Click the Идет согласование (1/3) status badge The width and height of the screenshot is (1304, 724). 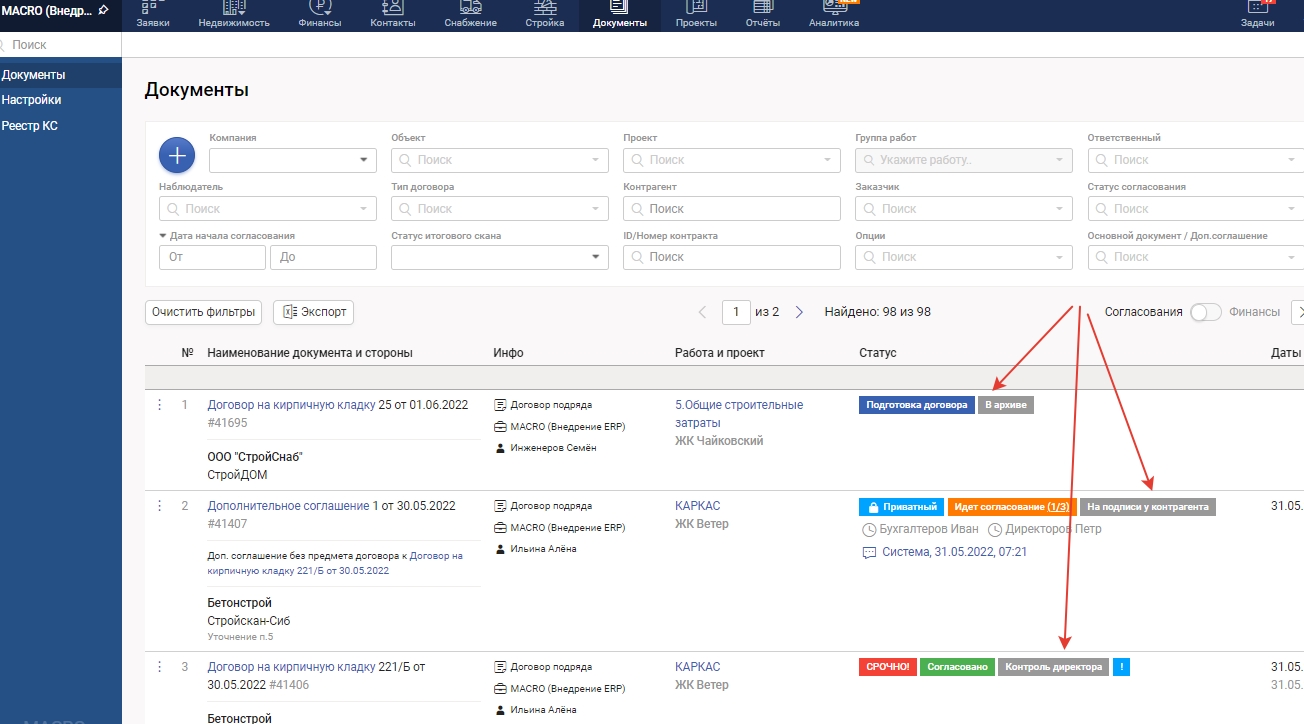(1011, 507)
